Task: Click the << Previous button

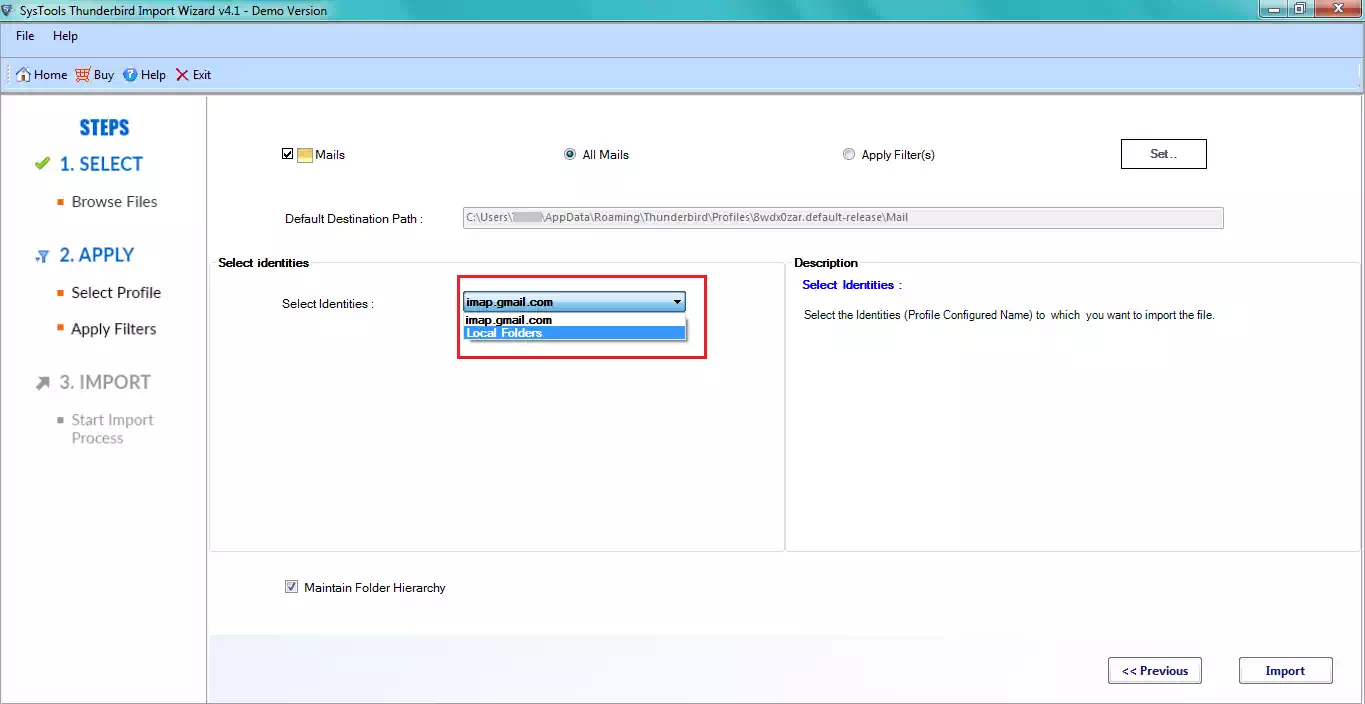Action: [x=1155, y=671]
